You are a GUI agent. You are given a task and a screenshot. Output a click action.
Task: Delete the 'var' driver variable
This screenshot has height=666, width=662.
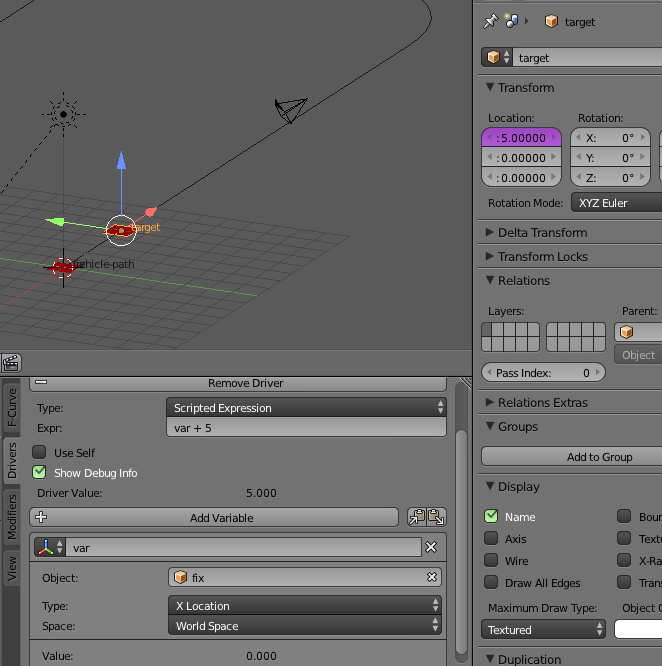click(x=431, y=547)
